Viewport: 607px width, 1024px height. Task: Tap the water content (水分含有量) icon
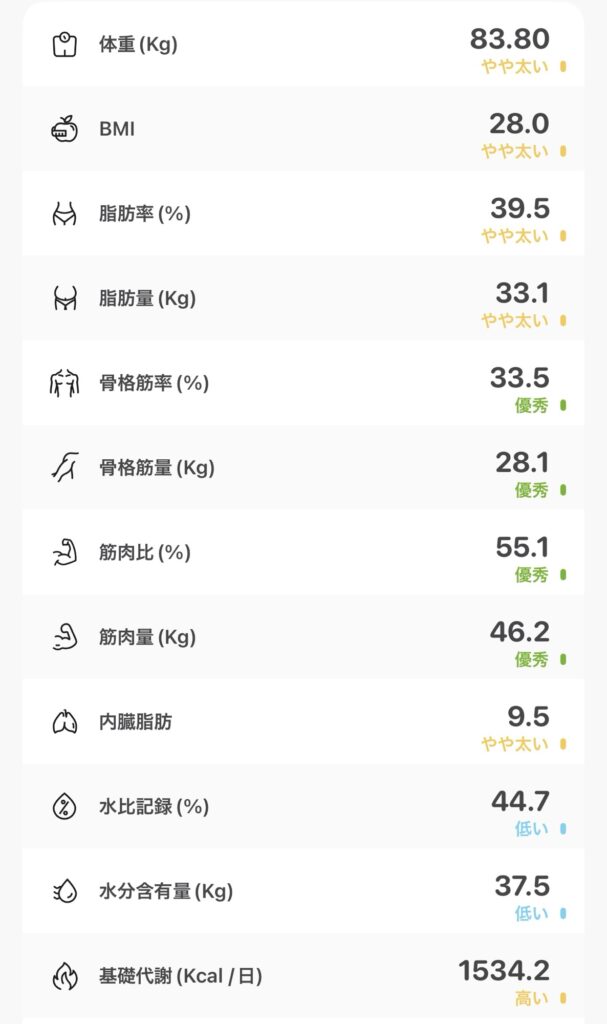pyautogui.click(x=65, y=890)
